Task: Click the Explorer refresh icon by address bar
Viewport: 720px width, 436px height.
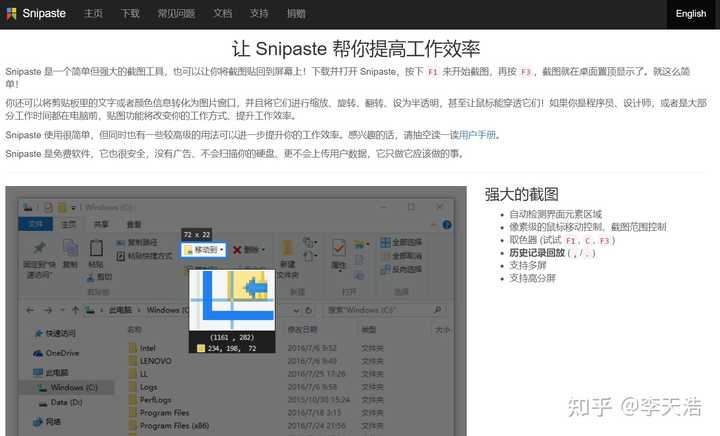Action: pyautogui.click(x=309, y=310)
